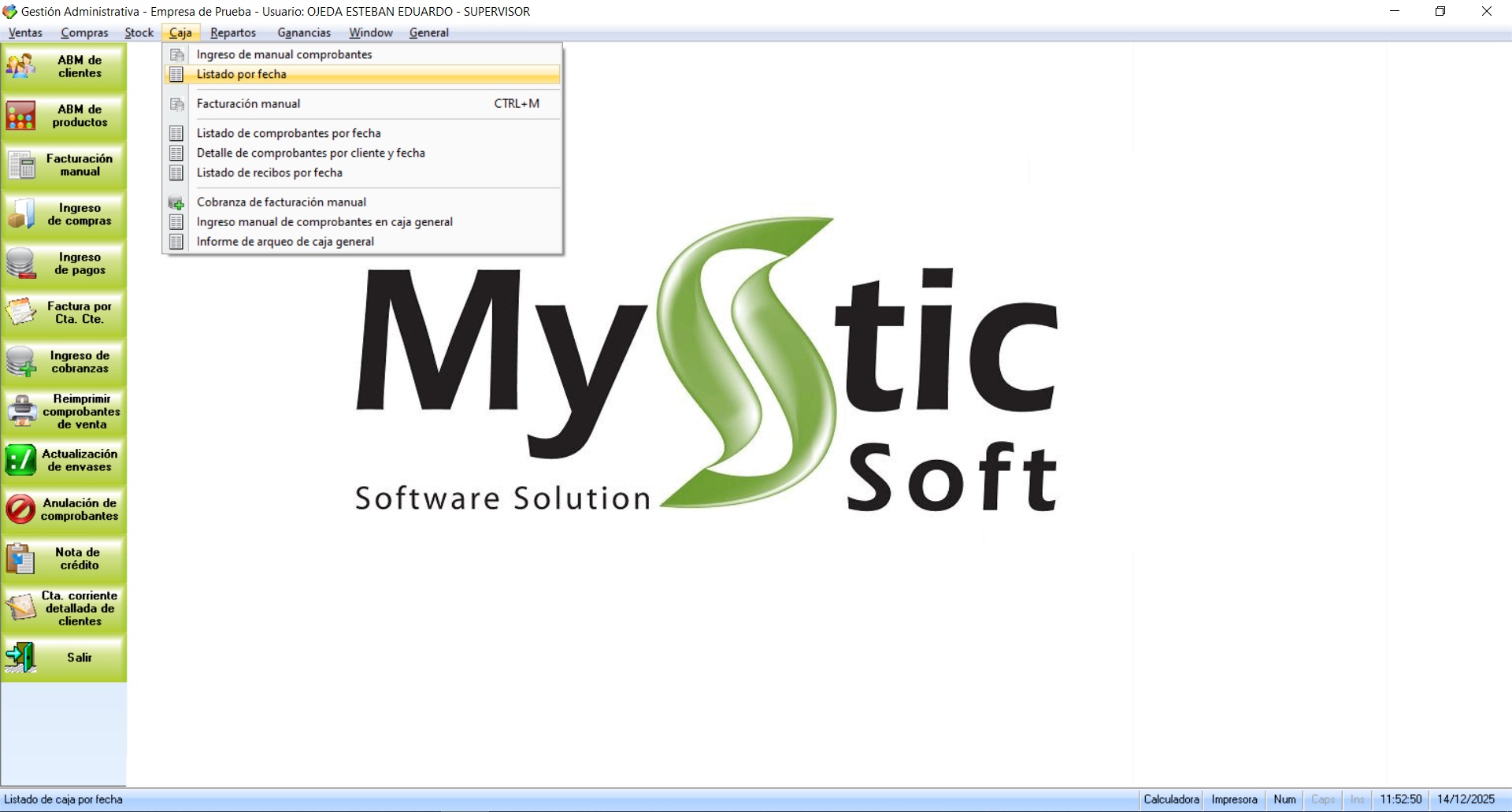Viewport: 1512px width, 812px height.
Task: Open the Nota de crédito clipboard icon
Action: (21, 558)
